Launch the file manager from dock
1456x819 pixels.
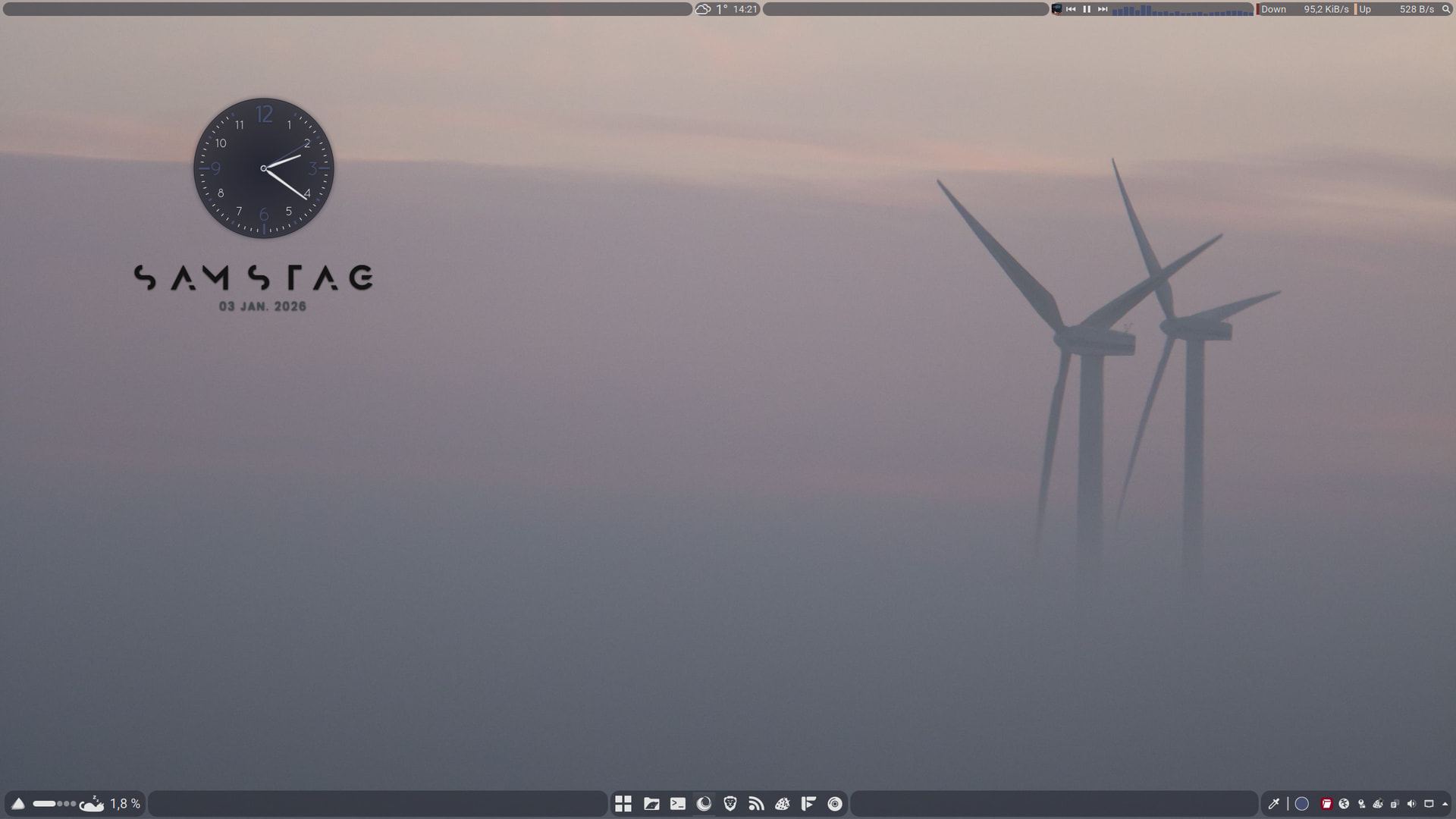pos(651,804)
